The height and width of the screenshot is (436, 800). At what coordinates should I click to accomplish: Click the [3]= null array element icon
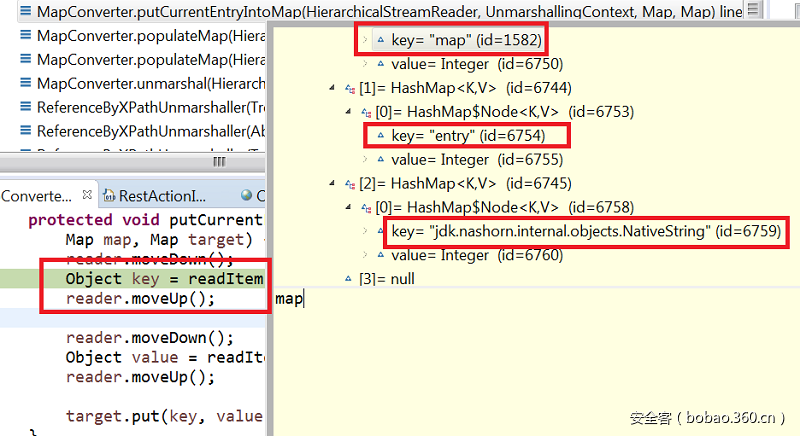point(348,280)
